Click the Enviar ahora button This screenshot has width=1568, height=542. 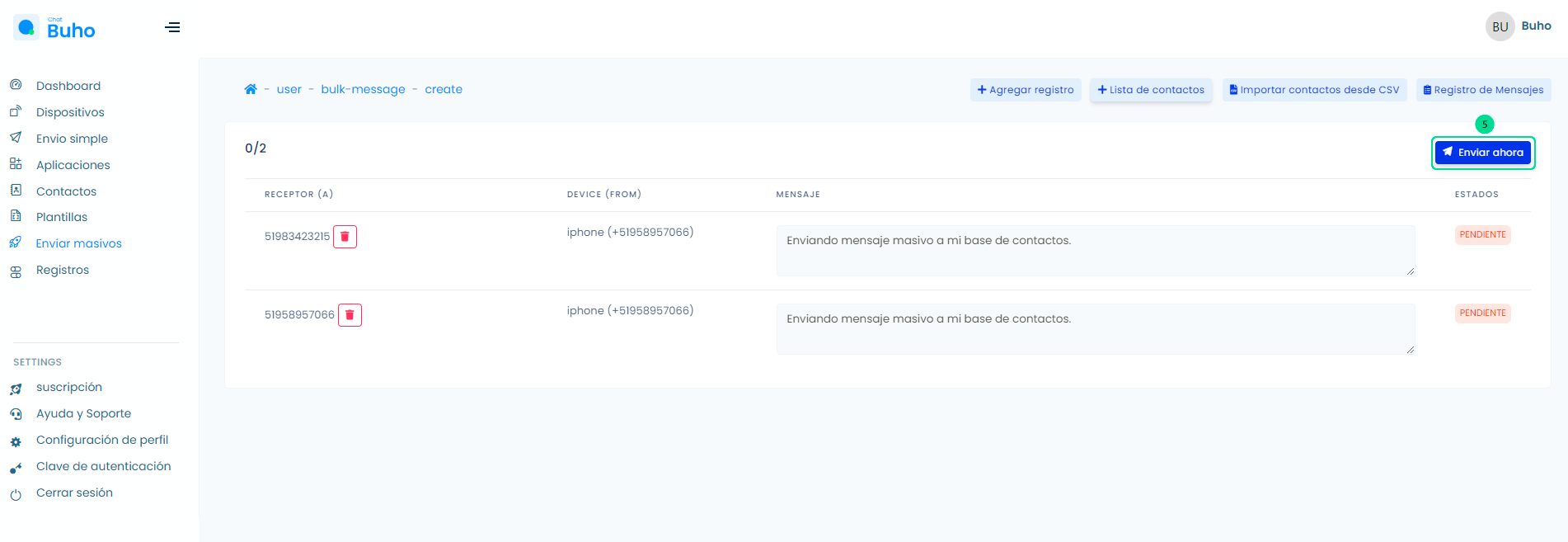point(1483,153)
